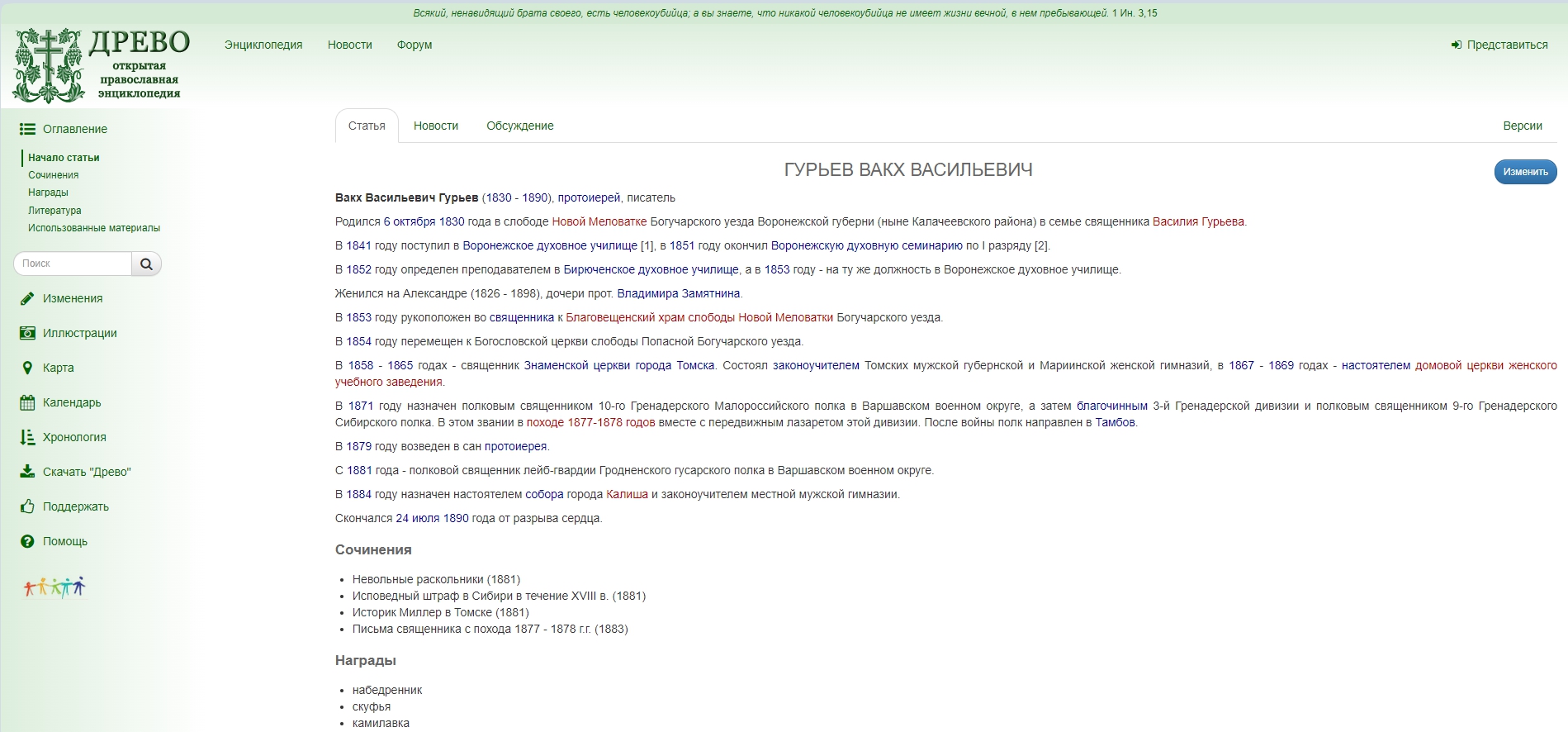The width and height of the screenshot is (1568, 732).
Task: Open the Иллюстрации sidebar link
Action: [x=80, y=333]
